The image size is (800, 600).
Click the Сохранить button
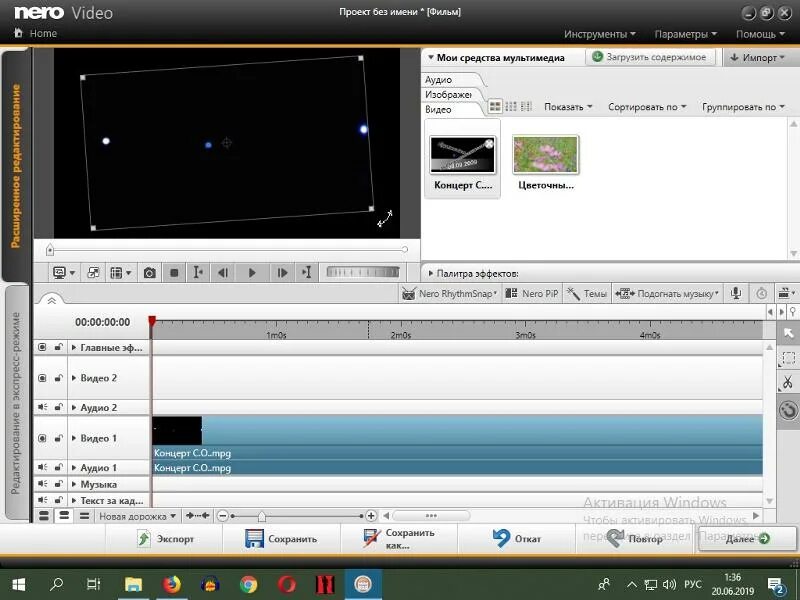[281, 539]
